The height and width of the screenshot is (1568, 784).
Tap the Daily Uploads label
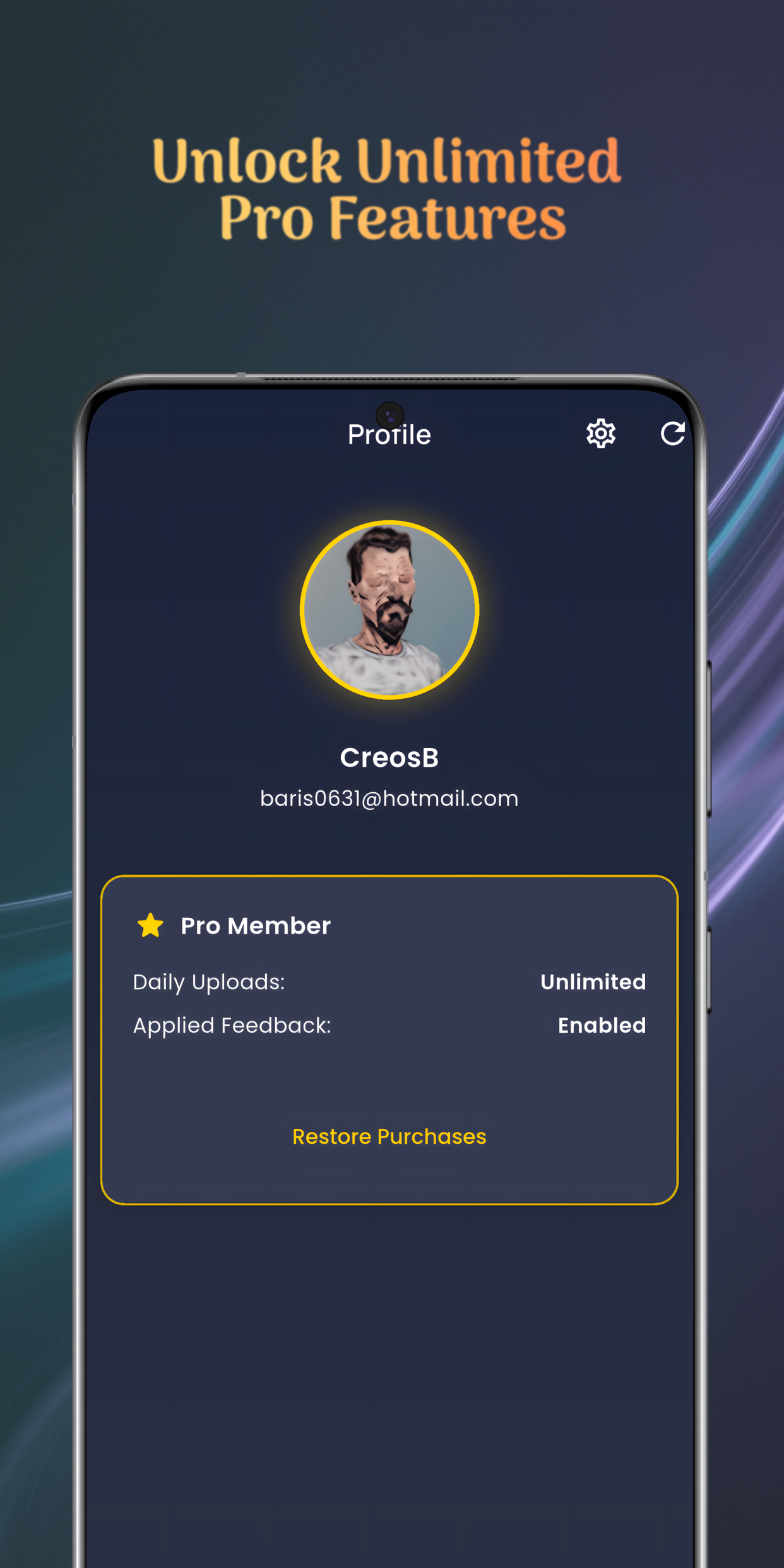tap(209, 983)
